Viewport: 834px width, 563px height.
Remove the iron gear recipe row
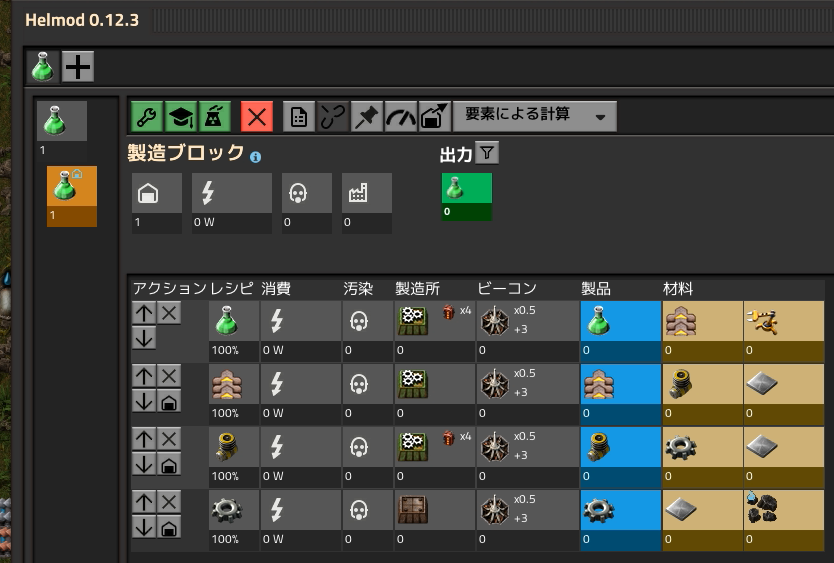pos(169,502)
